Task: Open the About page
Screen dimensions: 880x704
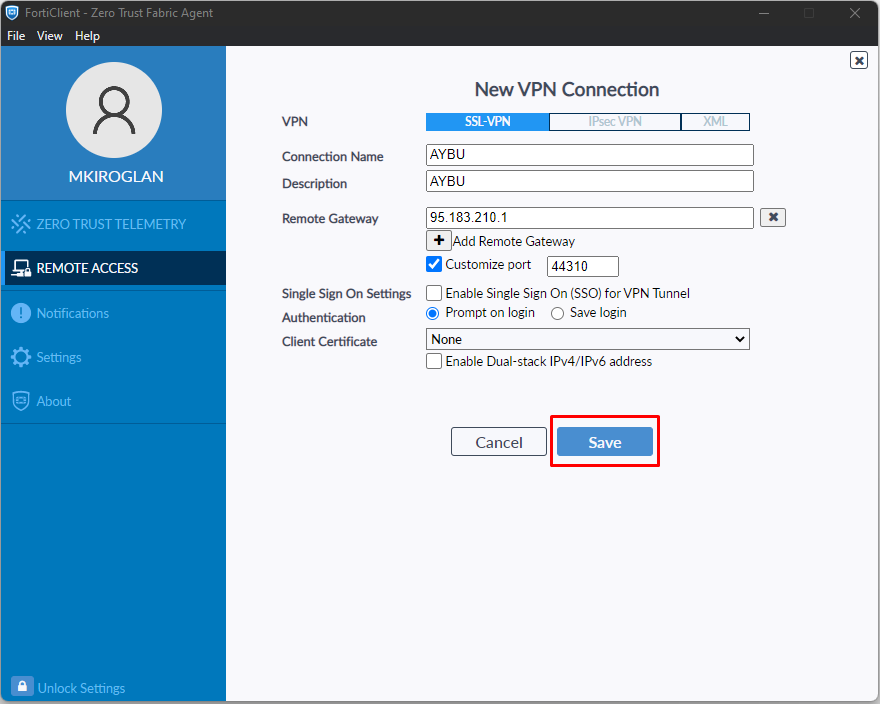Action: point(54,401)
